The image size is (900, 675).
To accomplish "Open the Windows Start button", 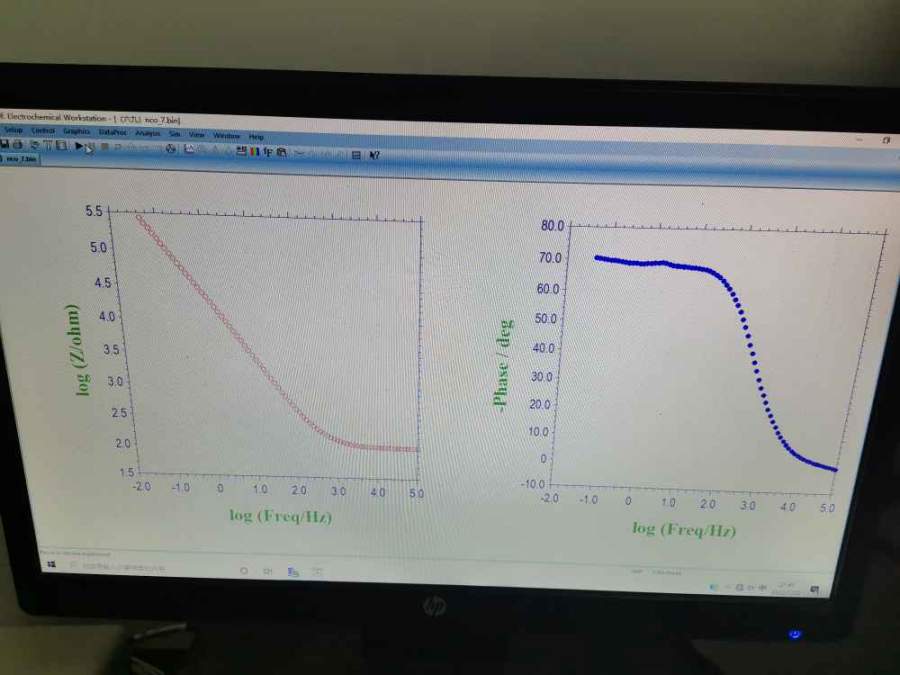I will point(52,565).
